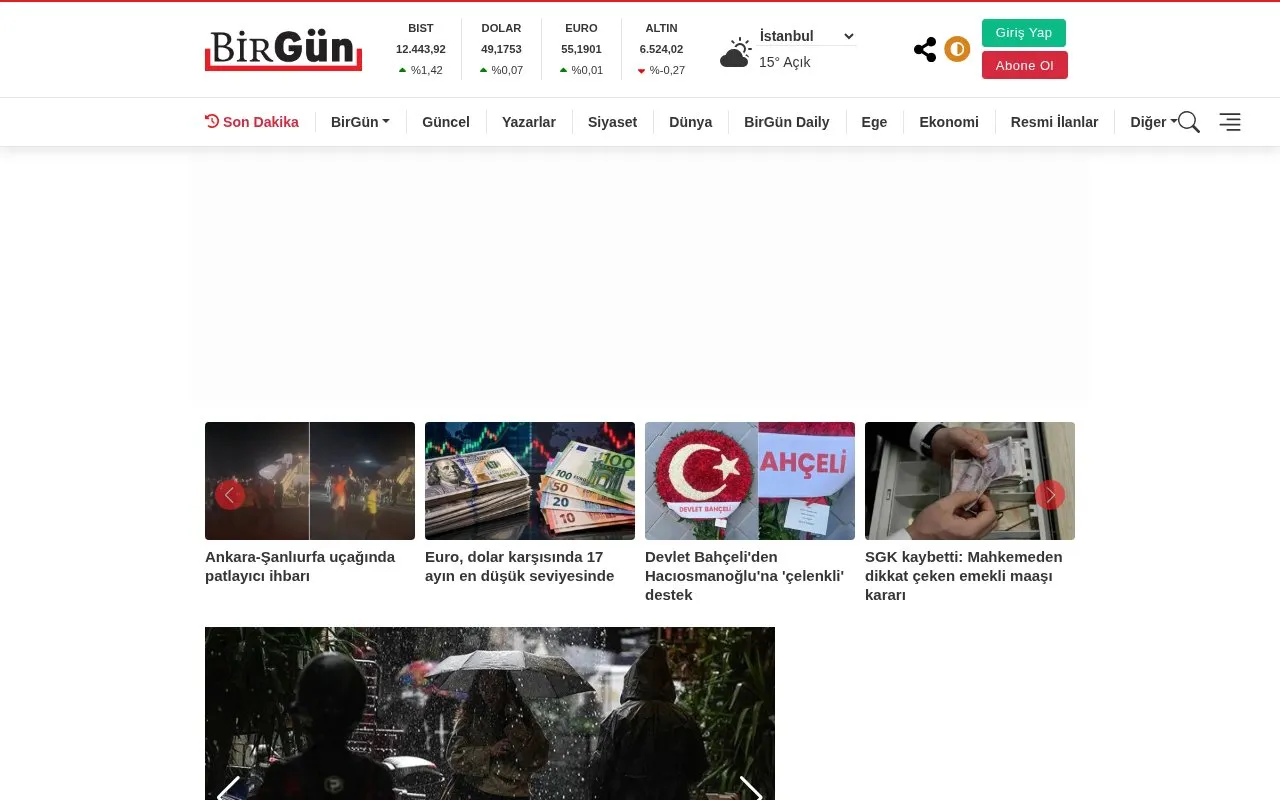Open the BirGün Daily section

[787, 122]
